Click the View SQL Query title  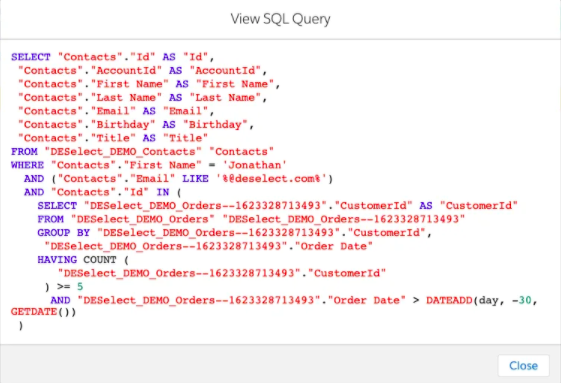(x=280, y=19)
